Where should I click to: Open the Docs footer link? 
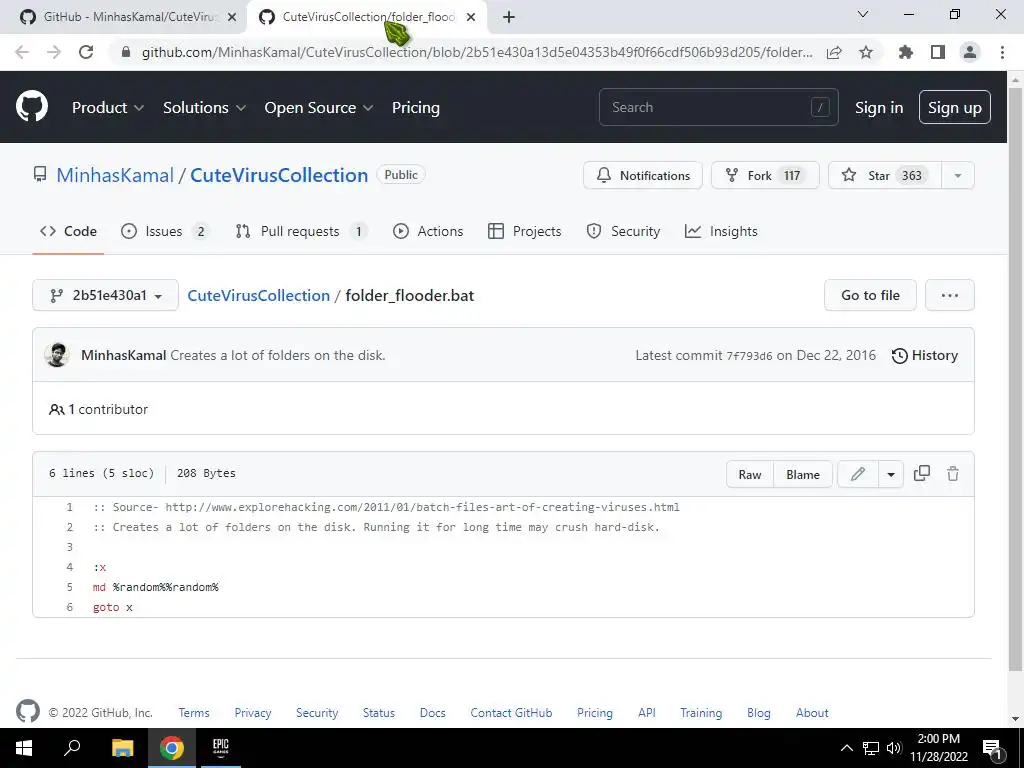[432, 712]
